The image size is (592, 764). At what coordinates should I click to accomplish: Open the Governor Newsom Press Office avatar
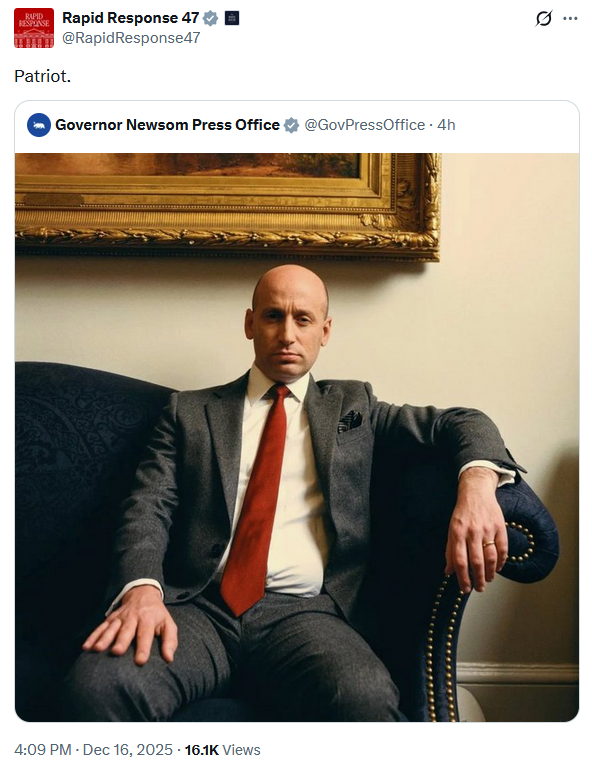[39, 125]
